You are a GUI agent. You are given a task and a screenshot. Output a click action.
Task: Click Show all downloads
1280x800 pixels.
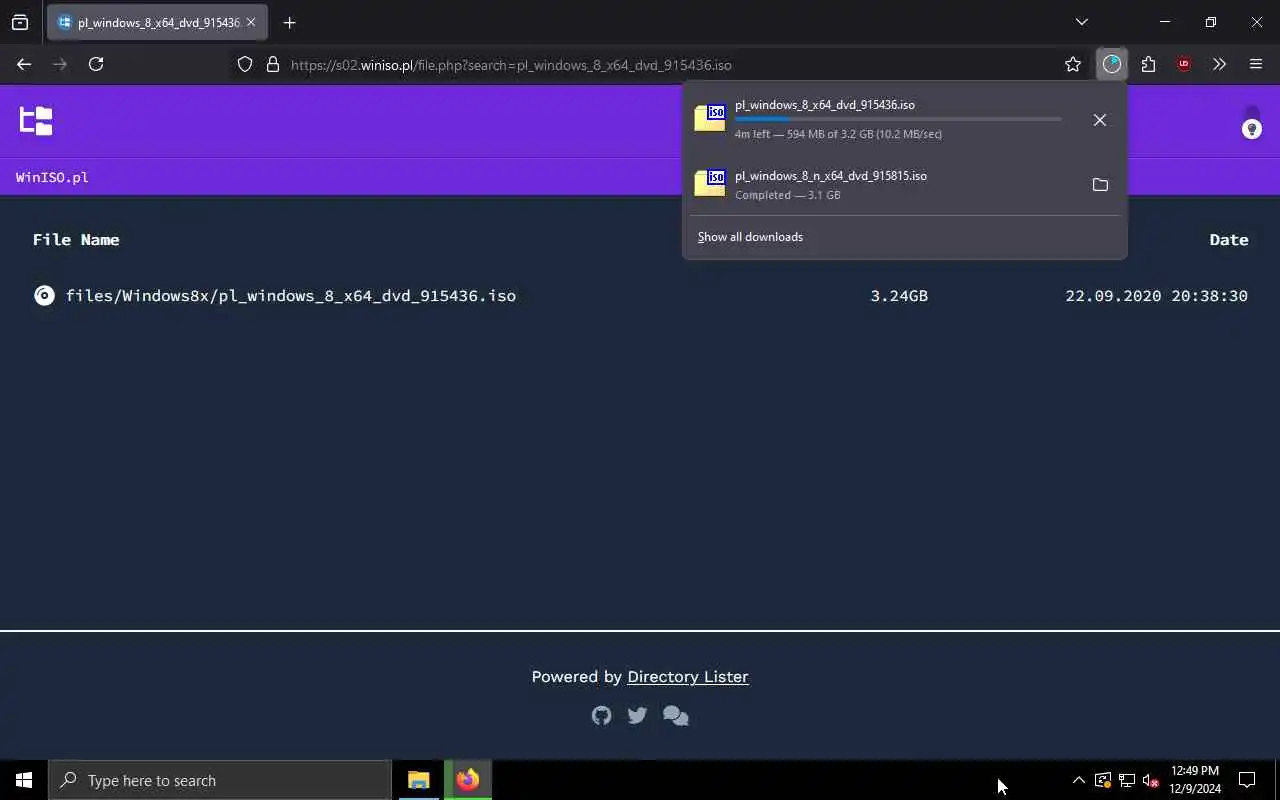tap(750, 237)
